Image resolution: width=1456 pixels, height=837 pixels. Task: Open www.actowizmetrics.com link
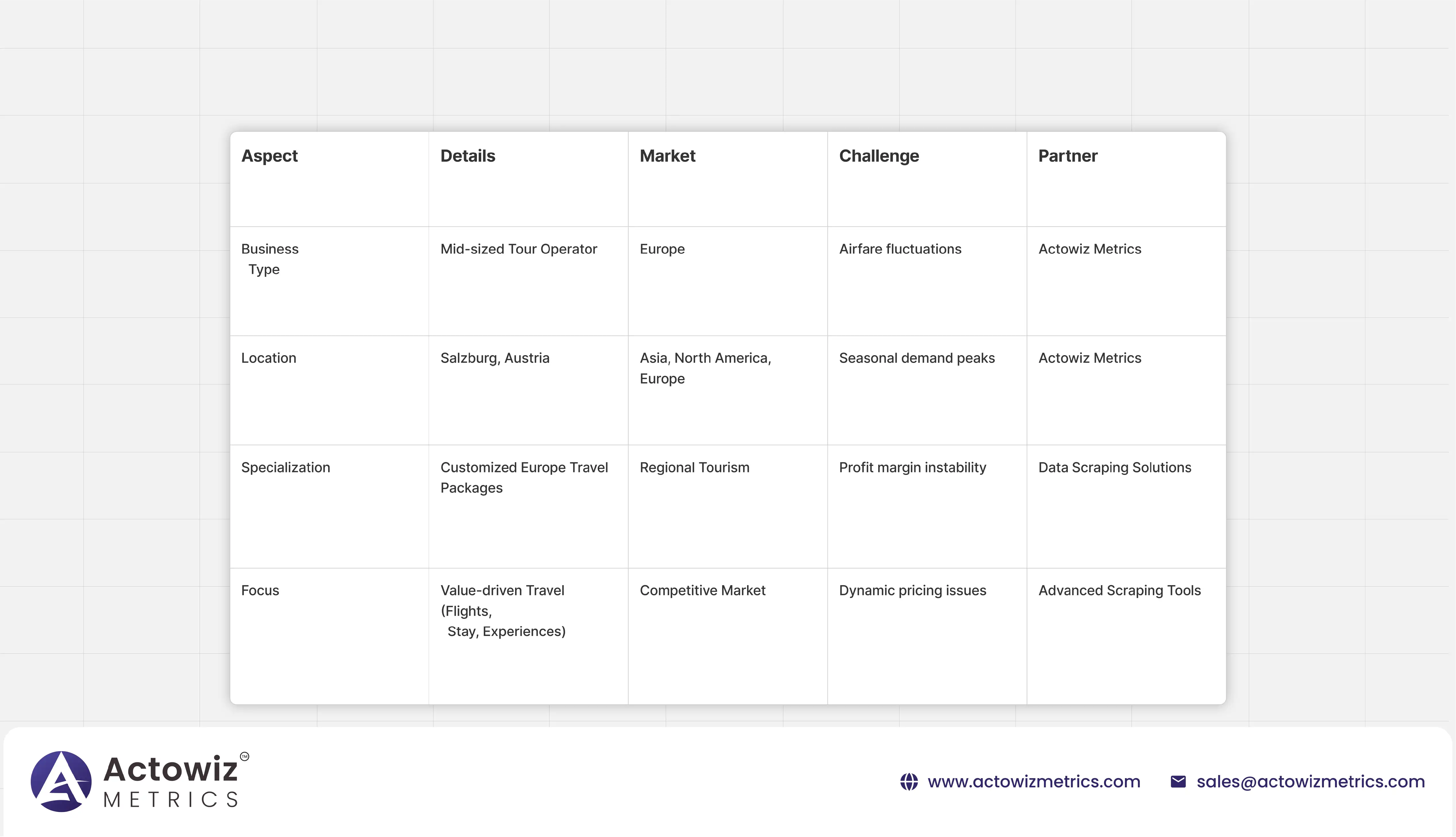tap(1034, 782)
